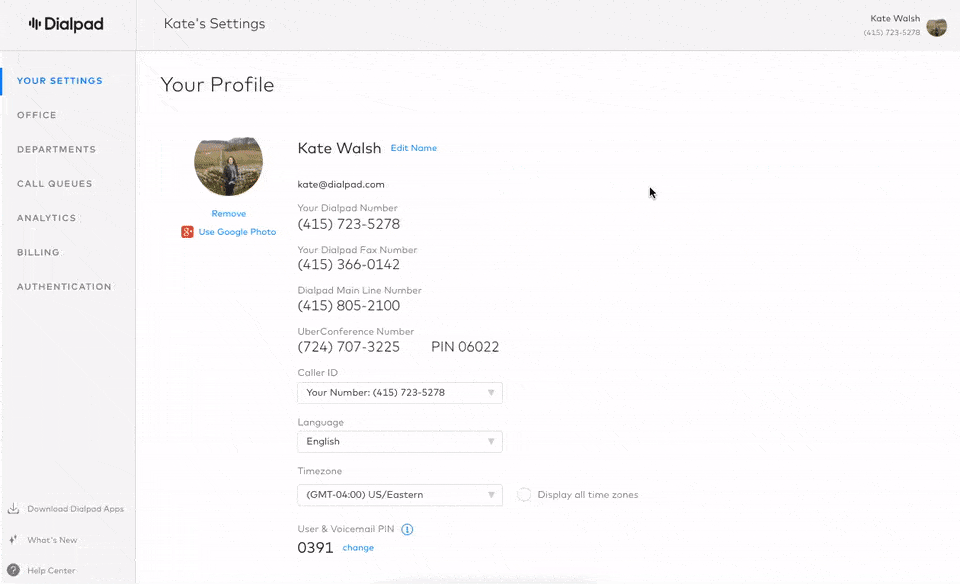This screenshot has height=584, width=960.
Task: Open Authentication section
Action: (64, 286)
